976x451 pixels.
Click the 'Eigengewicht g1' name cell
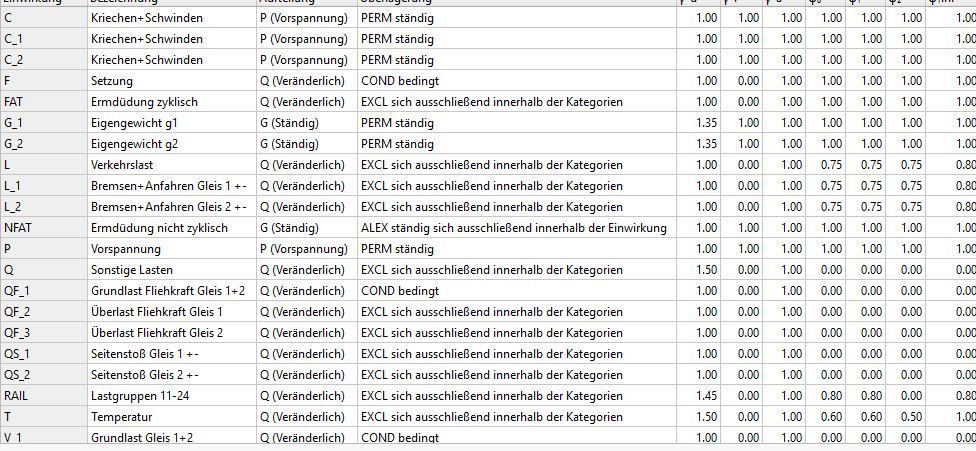click(x=172, y=123)
